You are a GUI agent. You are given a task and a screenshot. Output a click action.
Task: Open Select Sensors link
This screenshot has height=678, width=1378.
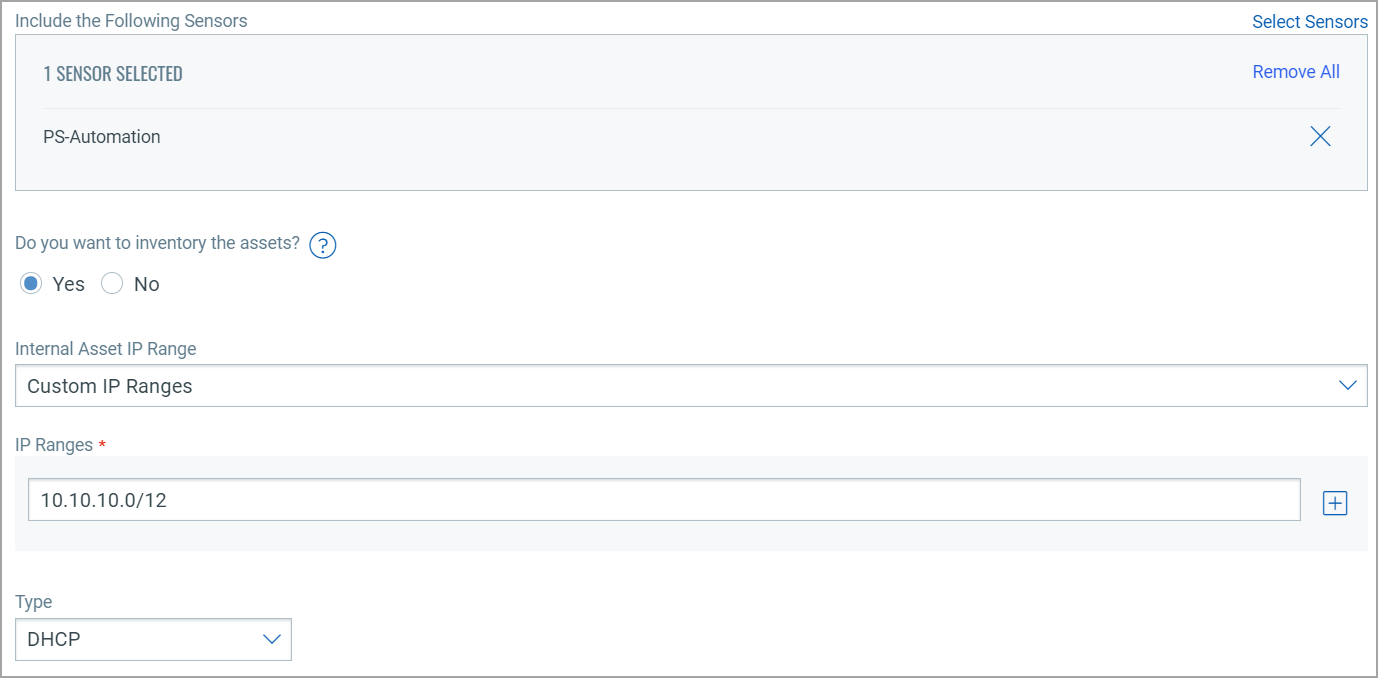(x=1310, y=21)
